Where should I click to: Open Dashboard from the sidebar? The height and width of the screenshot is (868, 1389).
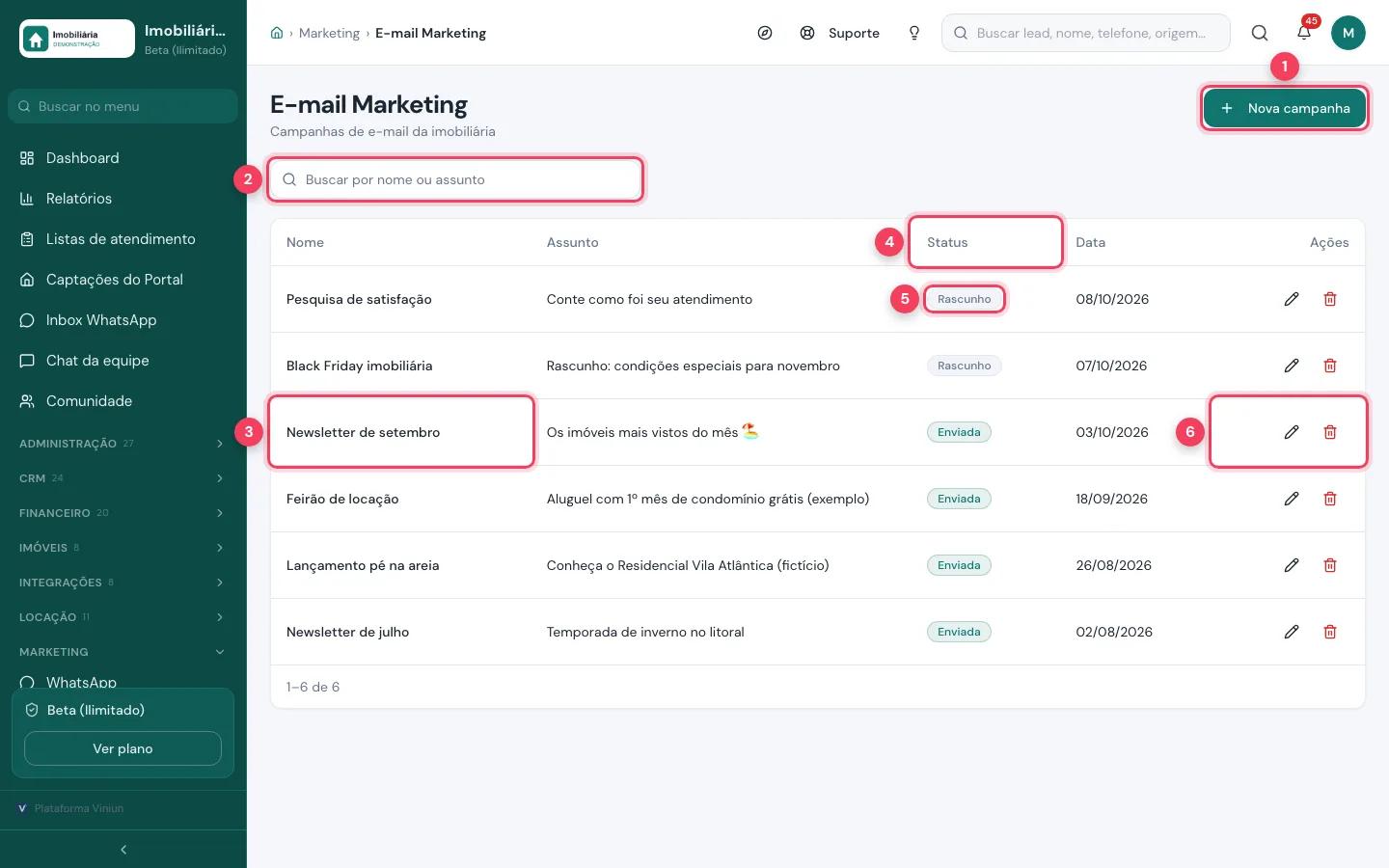123,158
